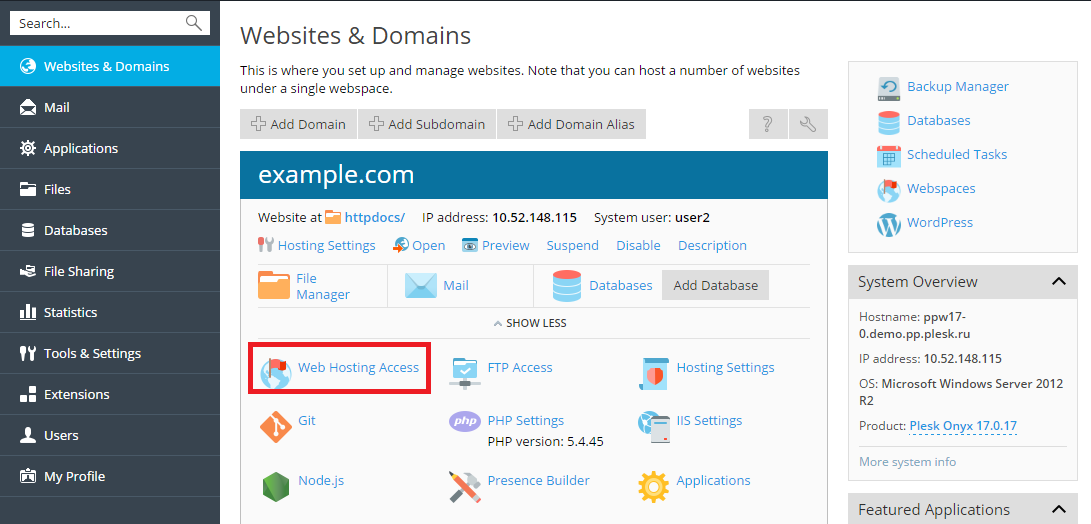Click the FTP Access icon
The height and width of the screenshot is (524, 1091).
coord(465,372)
